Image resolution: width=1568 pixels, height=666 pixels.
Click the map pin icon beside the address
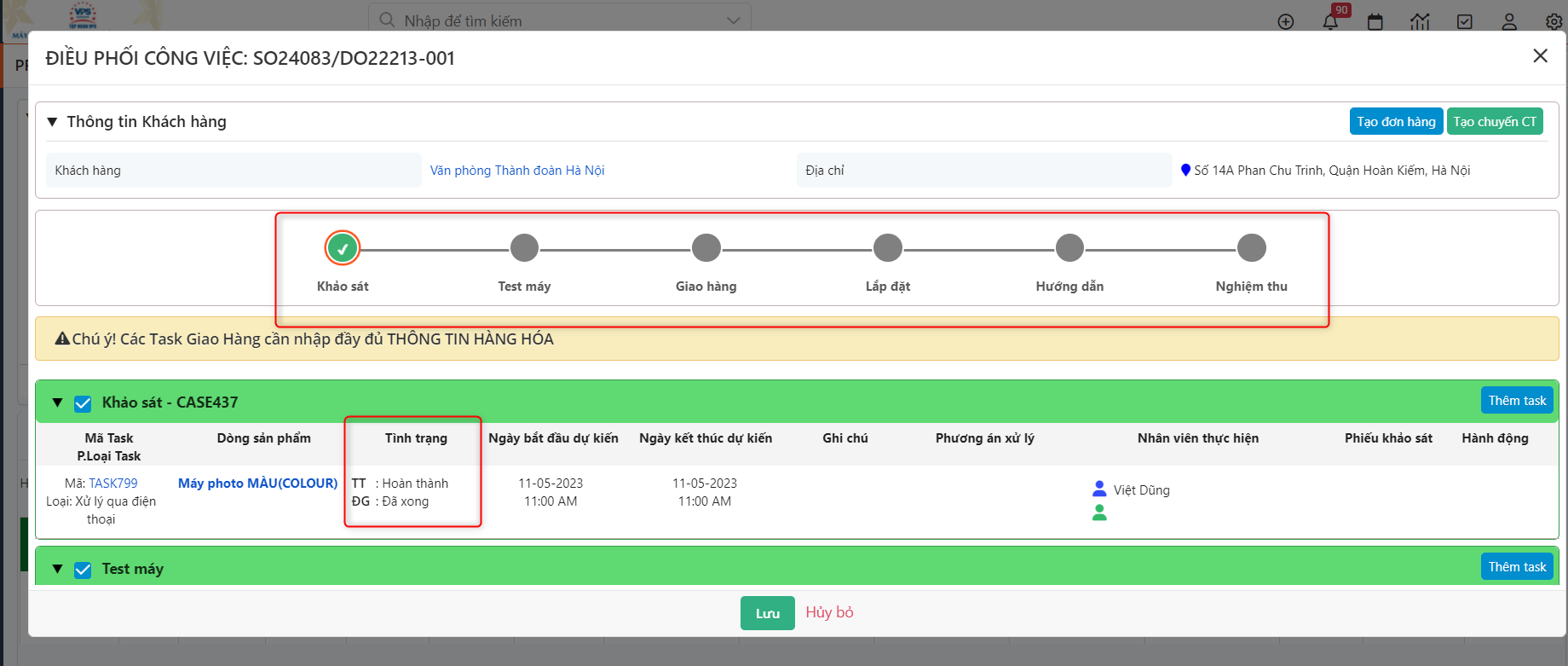click(1185, 170)
